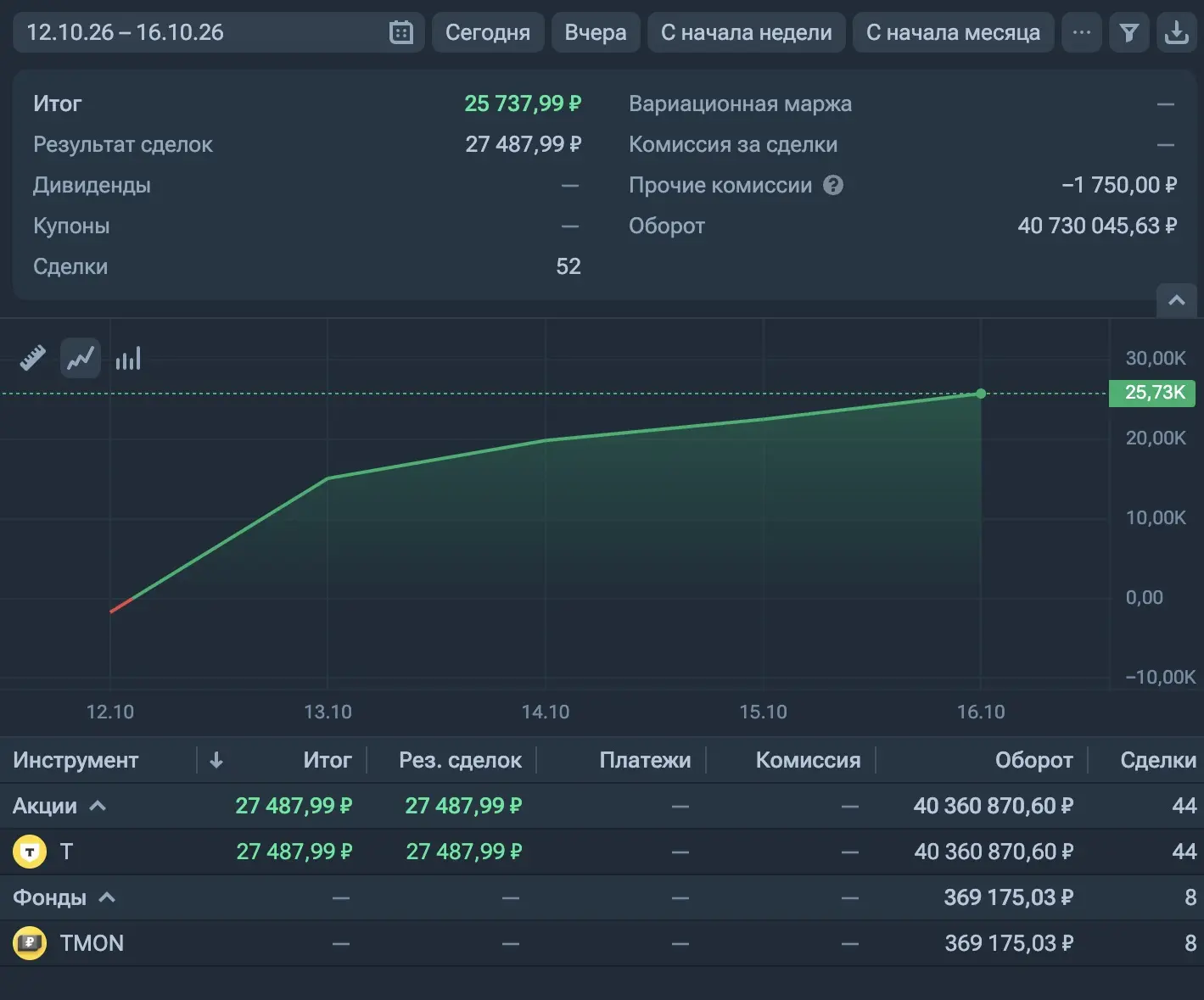The image size is (1204, 1000).
Task: Click the TMON turnover 369 175,03 ₽
Action: click(x=1009, y=943)
